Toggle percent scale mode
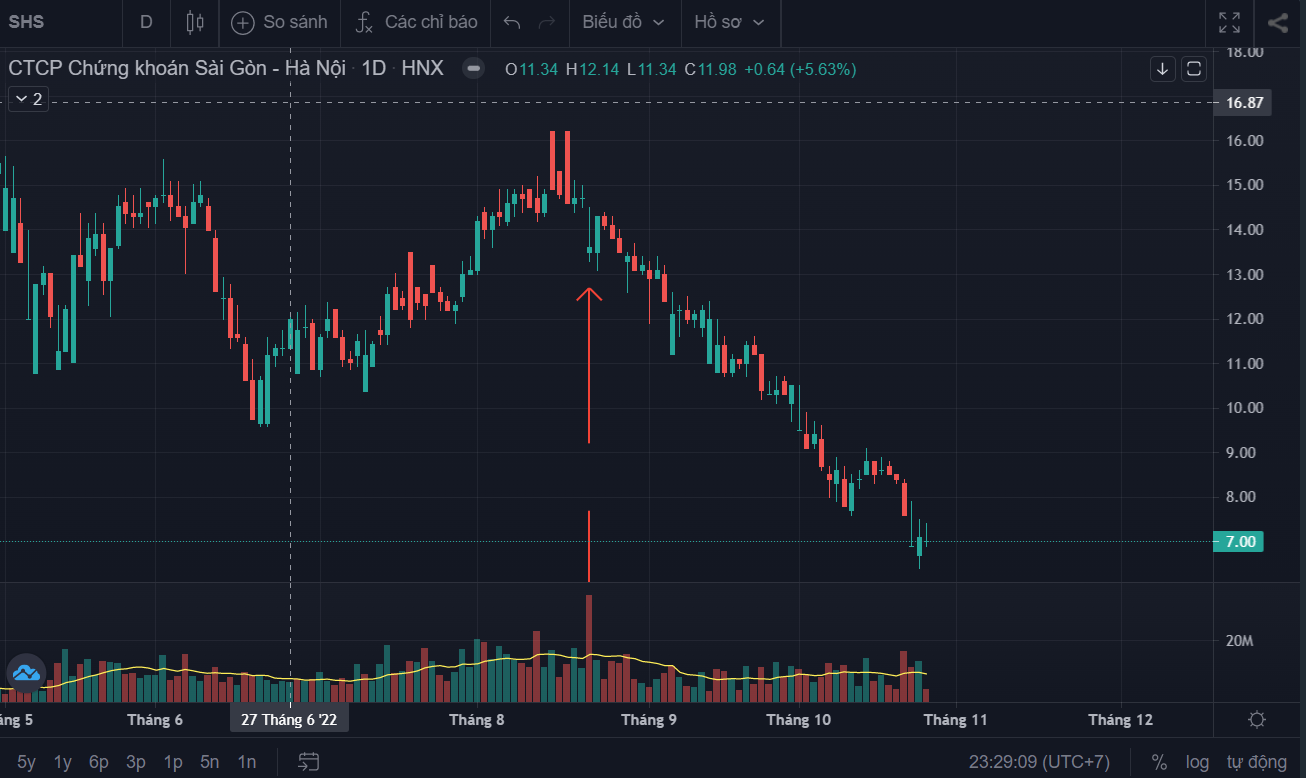This screenshot has width=1306, height=778. point(1159,762)
